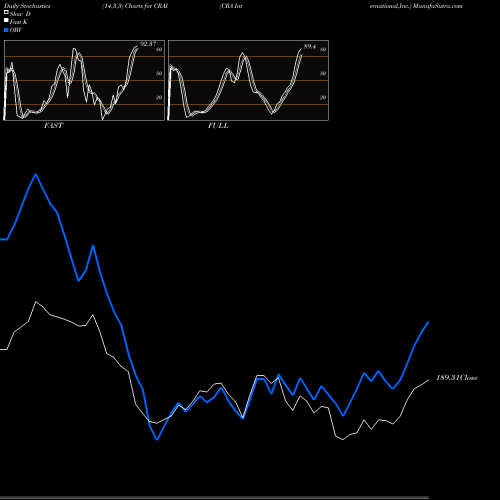Click the end point of the white Close line
The height and width of the screenshot is (500, 500).
coord(429,380)
